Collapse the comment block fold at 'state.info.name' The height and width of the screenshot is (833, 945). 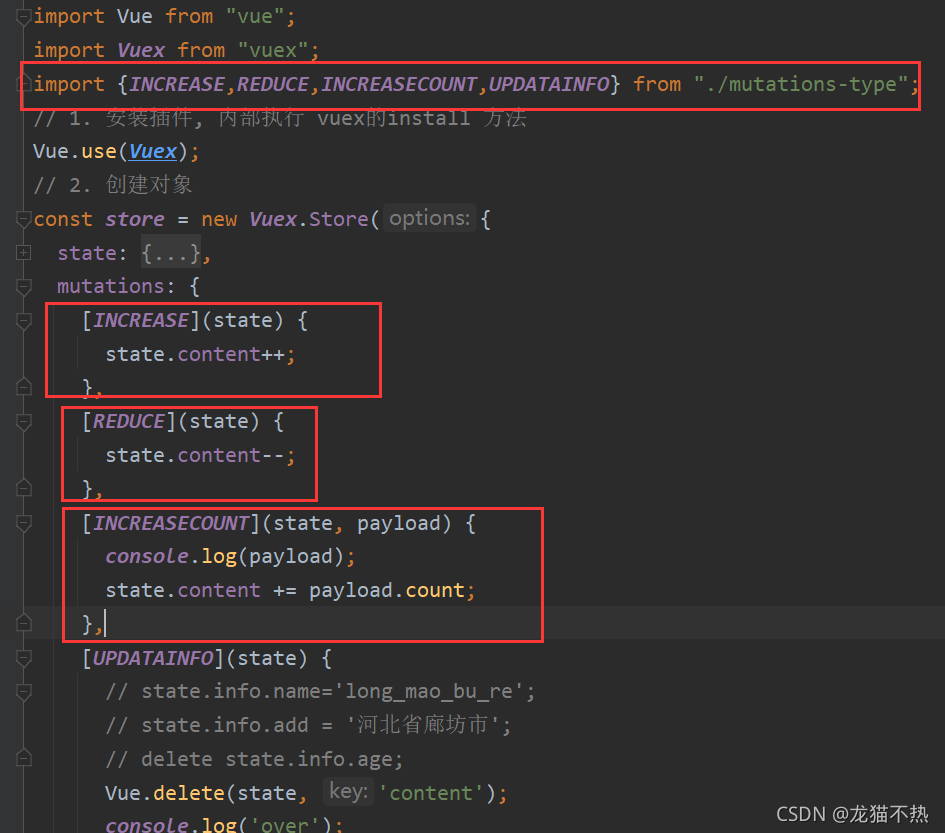[24, 692]
